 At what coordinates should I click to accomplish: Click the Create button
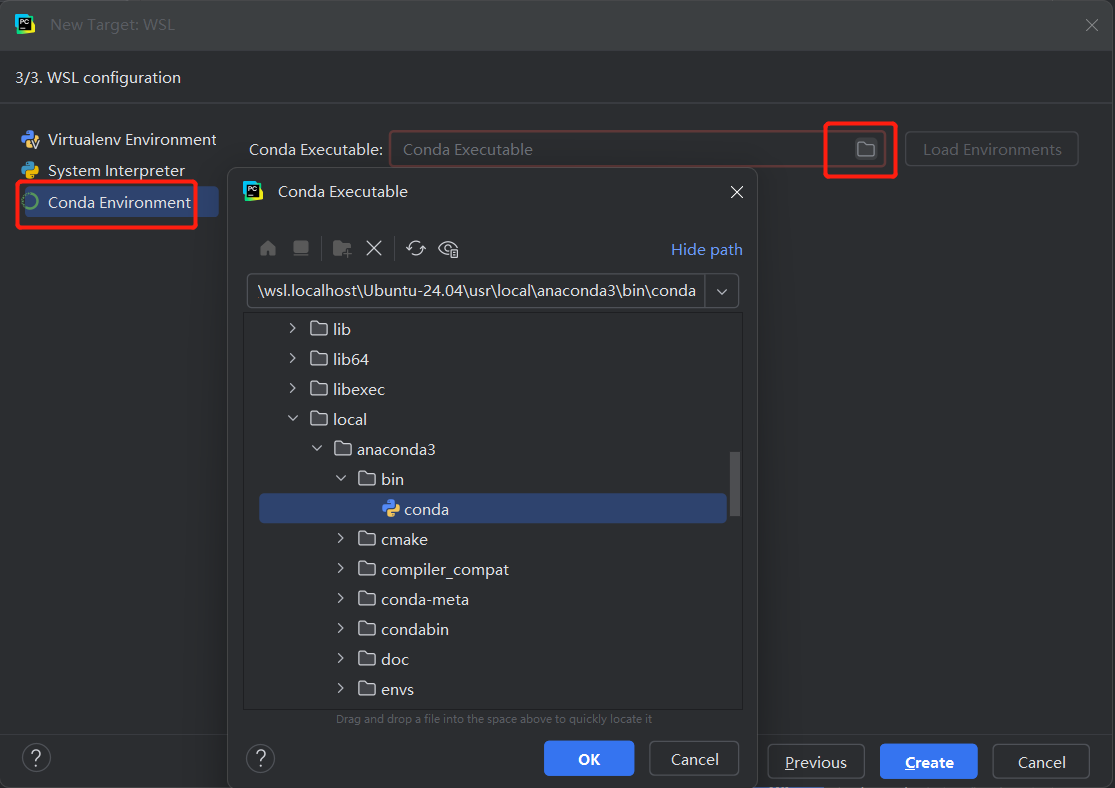coord(929,762)
